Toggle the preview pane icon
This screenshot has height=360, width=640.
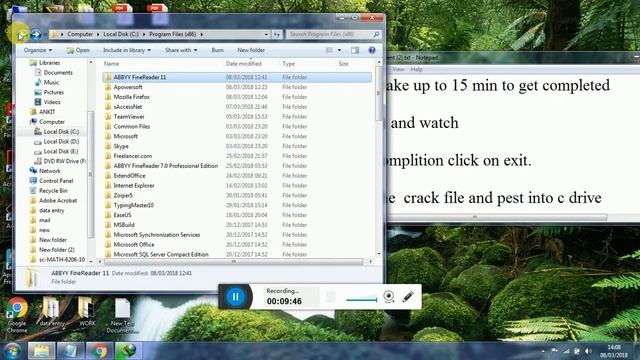[x=355, y=50]
